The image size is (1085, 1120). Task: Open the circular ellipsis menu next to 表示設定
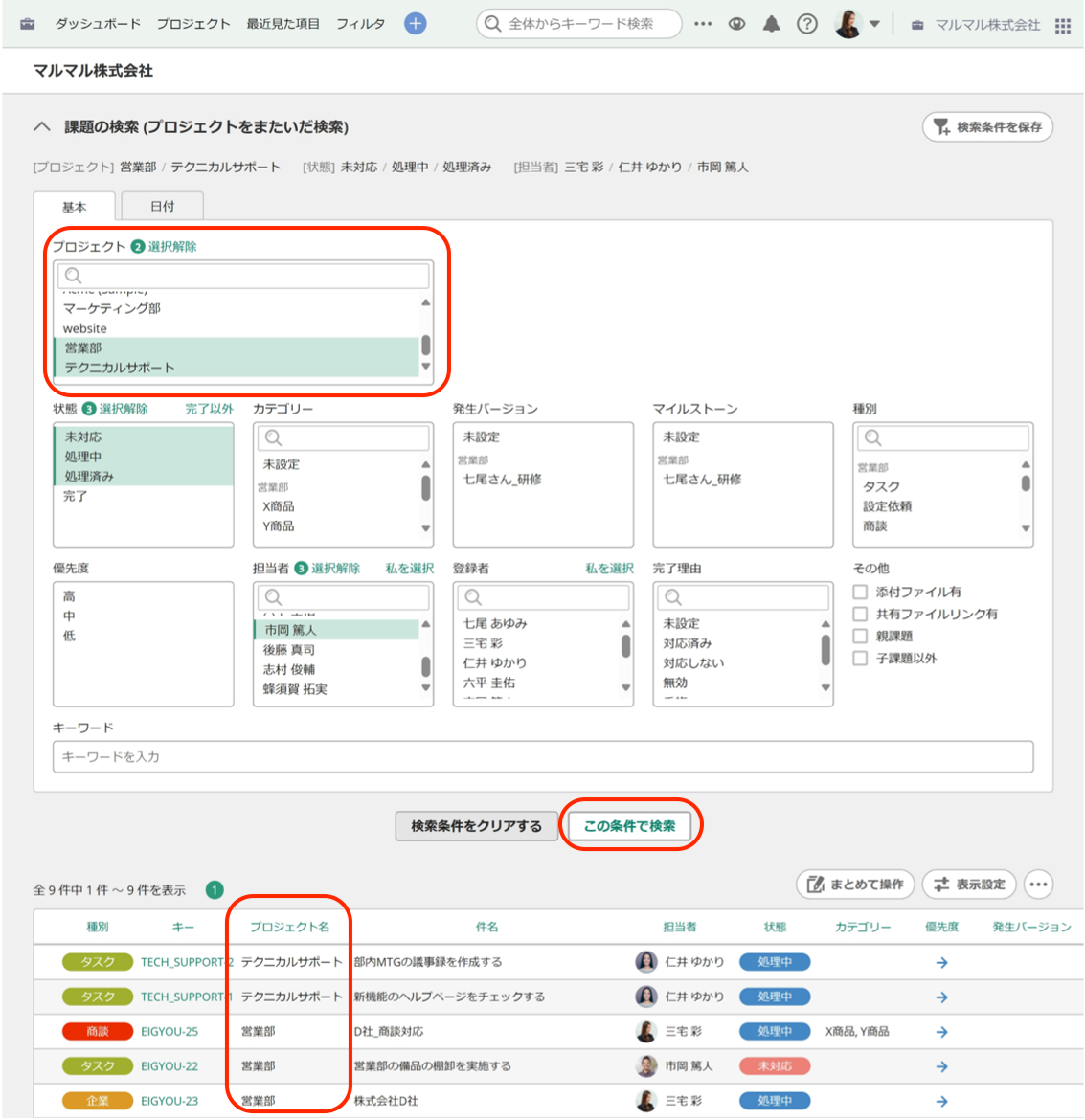(x=1038, y=885)
